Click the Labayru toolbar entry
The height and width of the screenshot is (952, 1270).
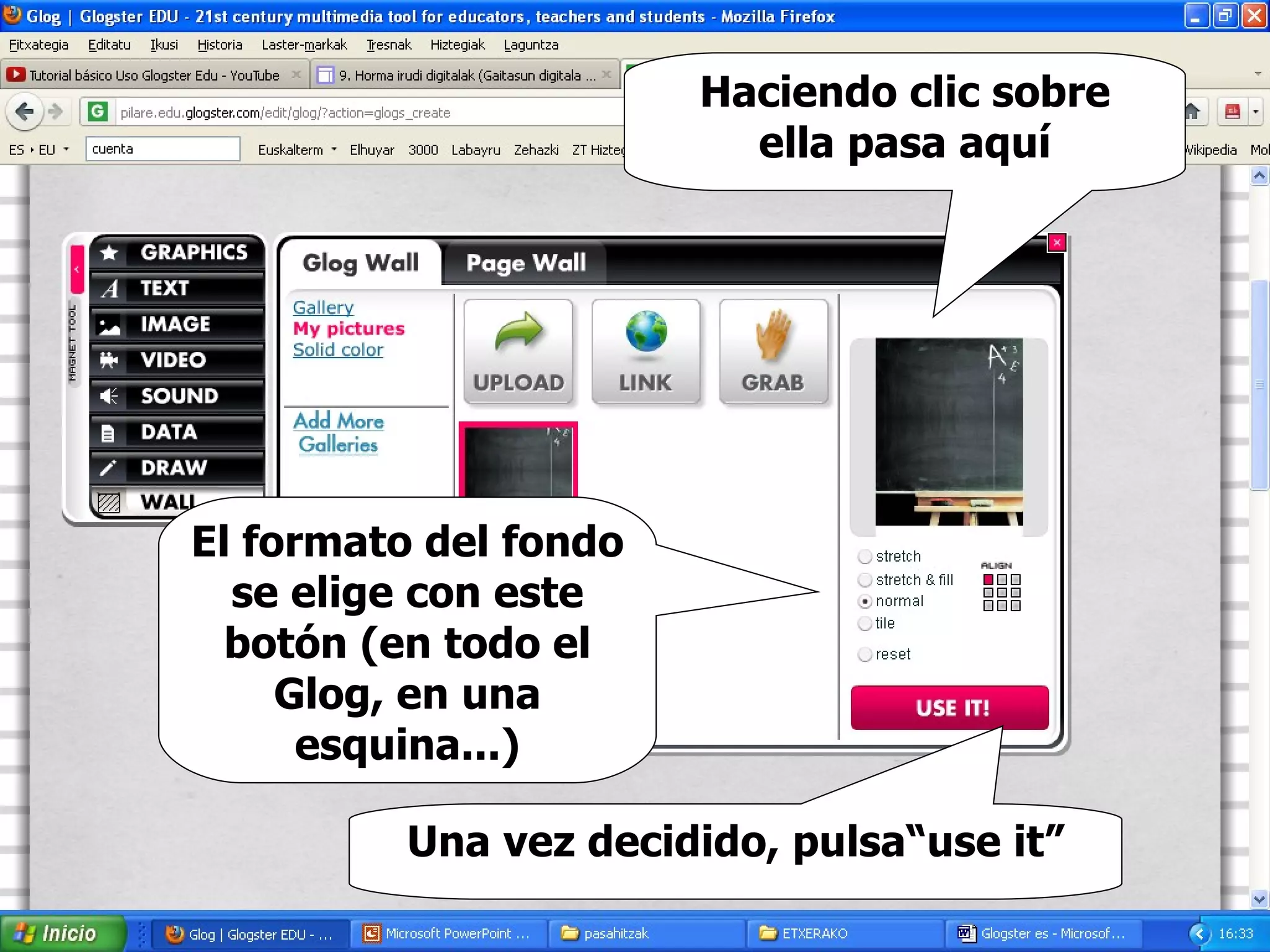pos(476,149)
